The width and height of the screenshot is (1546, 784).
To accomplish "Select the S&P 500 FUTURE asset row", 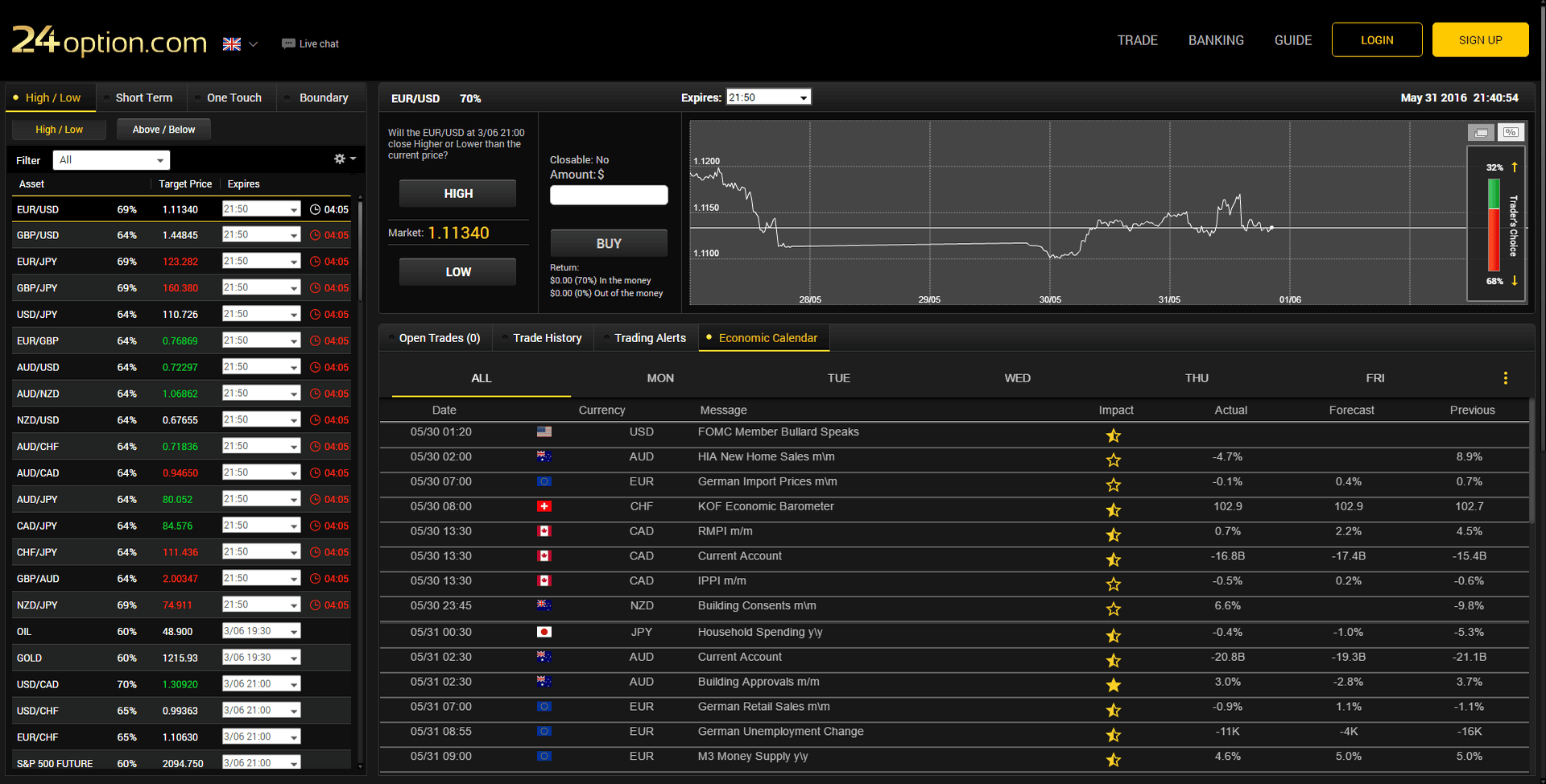I will point(182,763).
